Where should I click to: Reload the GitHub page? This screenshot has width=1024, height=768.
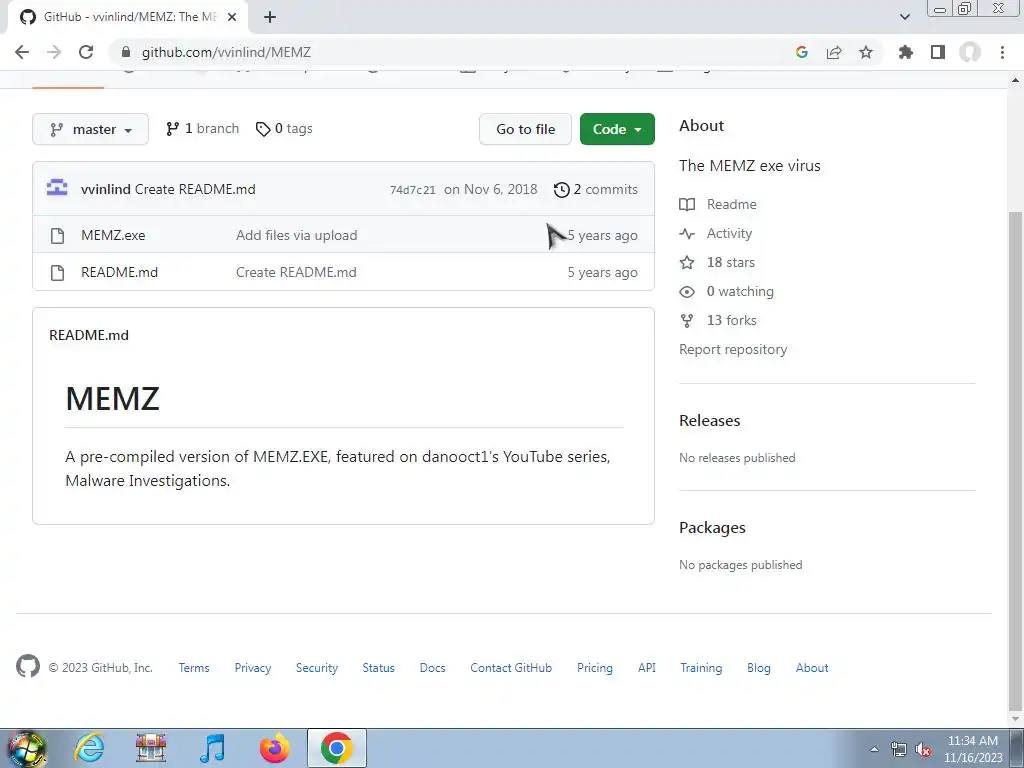coord(86,52)
